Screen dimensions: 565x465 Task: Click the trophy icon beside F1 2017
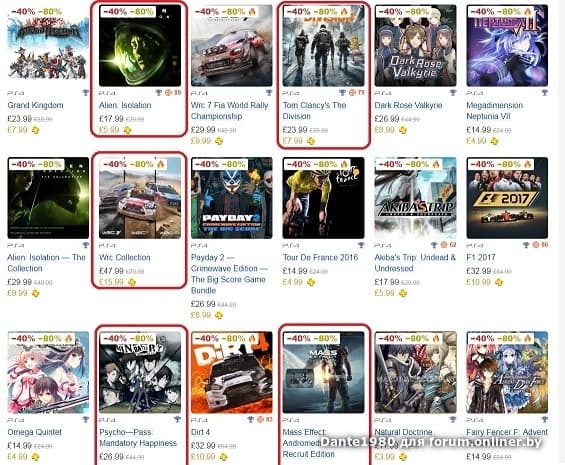pos(526,245)
